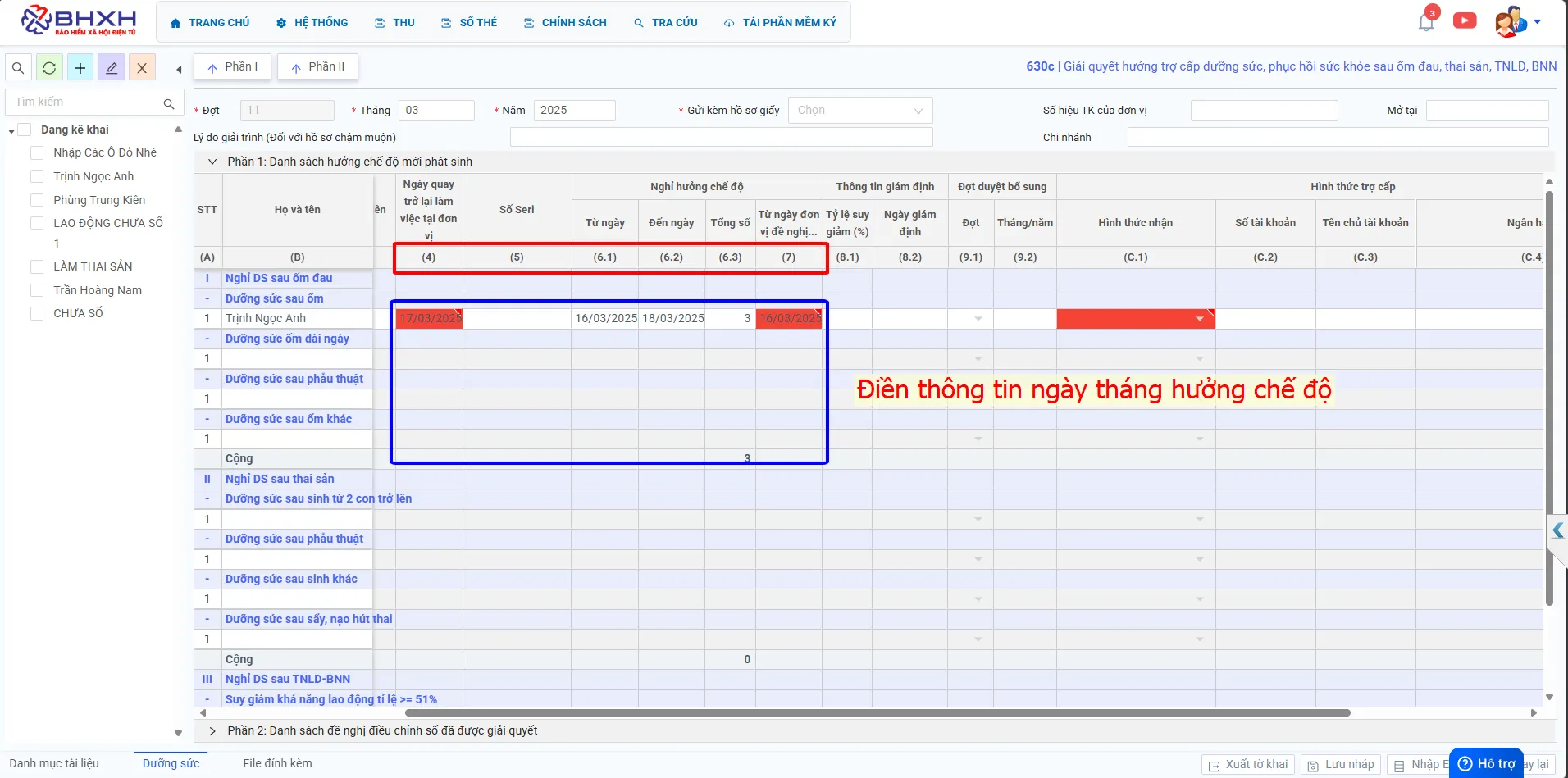Click the search magnifier icon in sidebar toolbar

[18, 68]
